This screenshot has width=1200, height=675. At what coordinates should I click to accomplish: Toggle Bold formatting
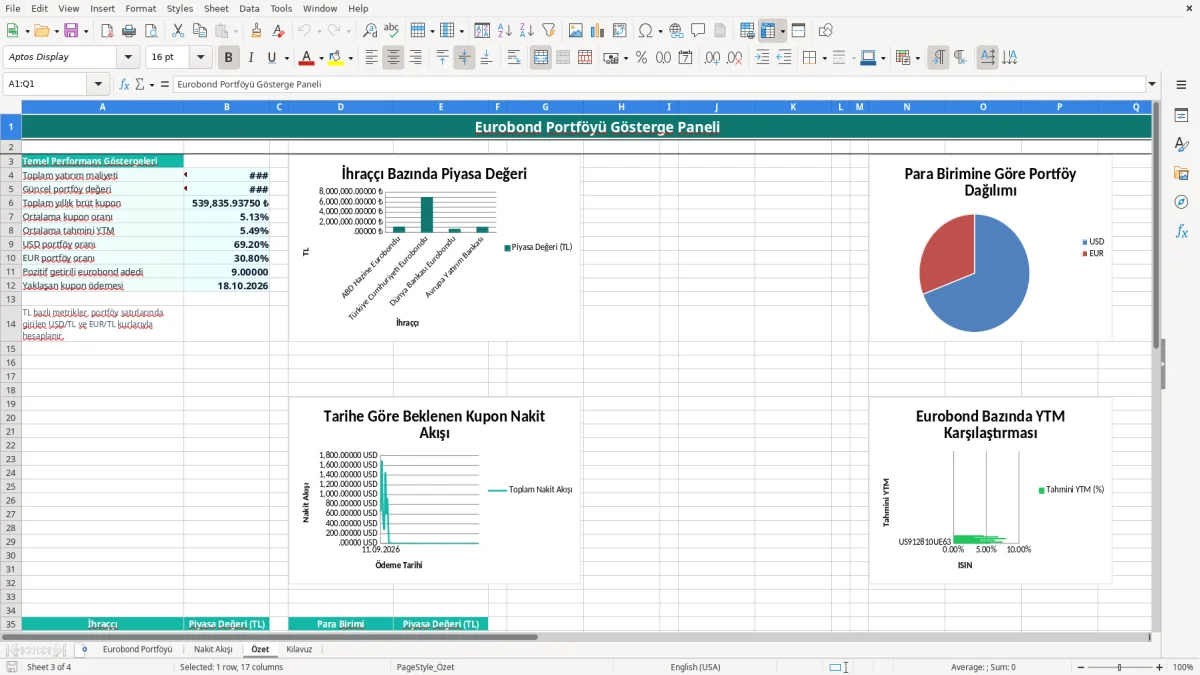click(x=228, y=57)
